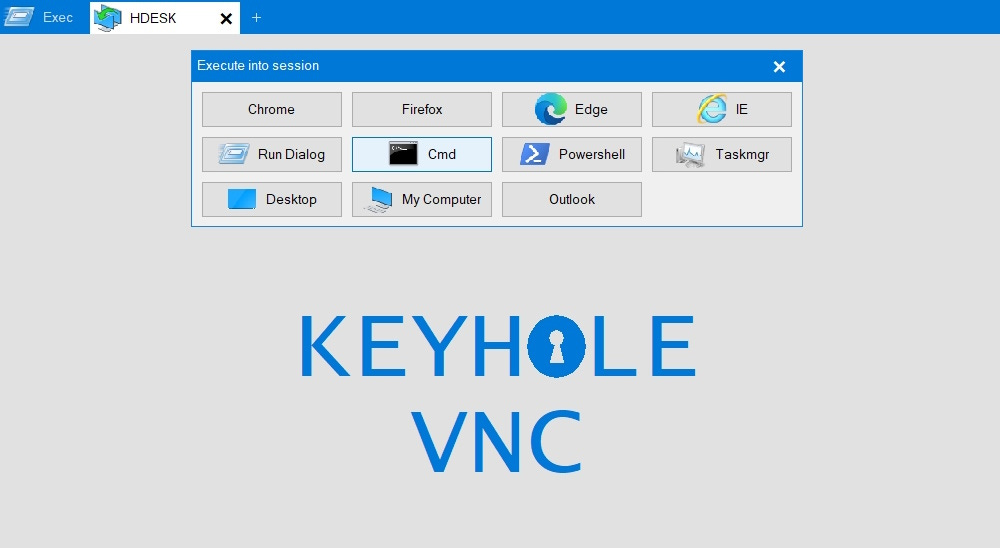The width and height of the screenshot is (1000, 548).
Task: Click the Edge browser icon
Action: (x=550, y=109)
